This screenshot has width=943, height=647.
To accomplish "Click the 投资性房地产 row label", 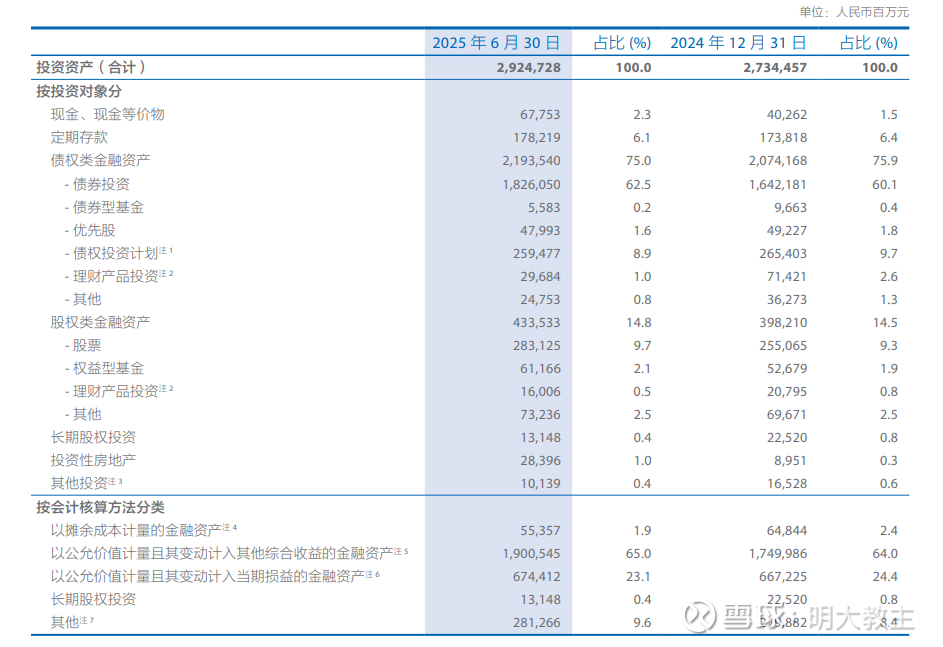I will click(93, 460).
